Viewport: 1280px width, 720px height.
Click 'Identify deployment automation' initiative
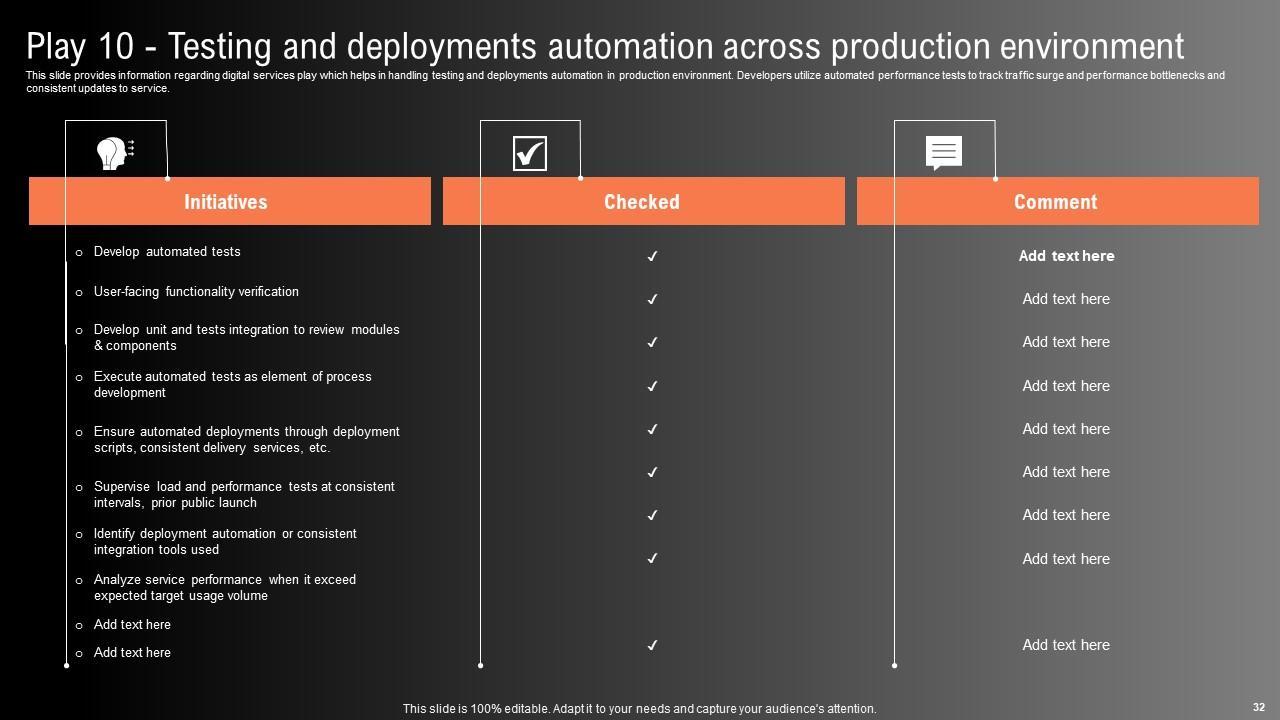coord(225,542)
